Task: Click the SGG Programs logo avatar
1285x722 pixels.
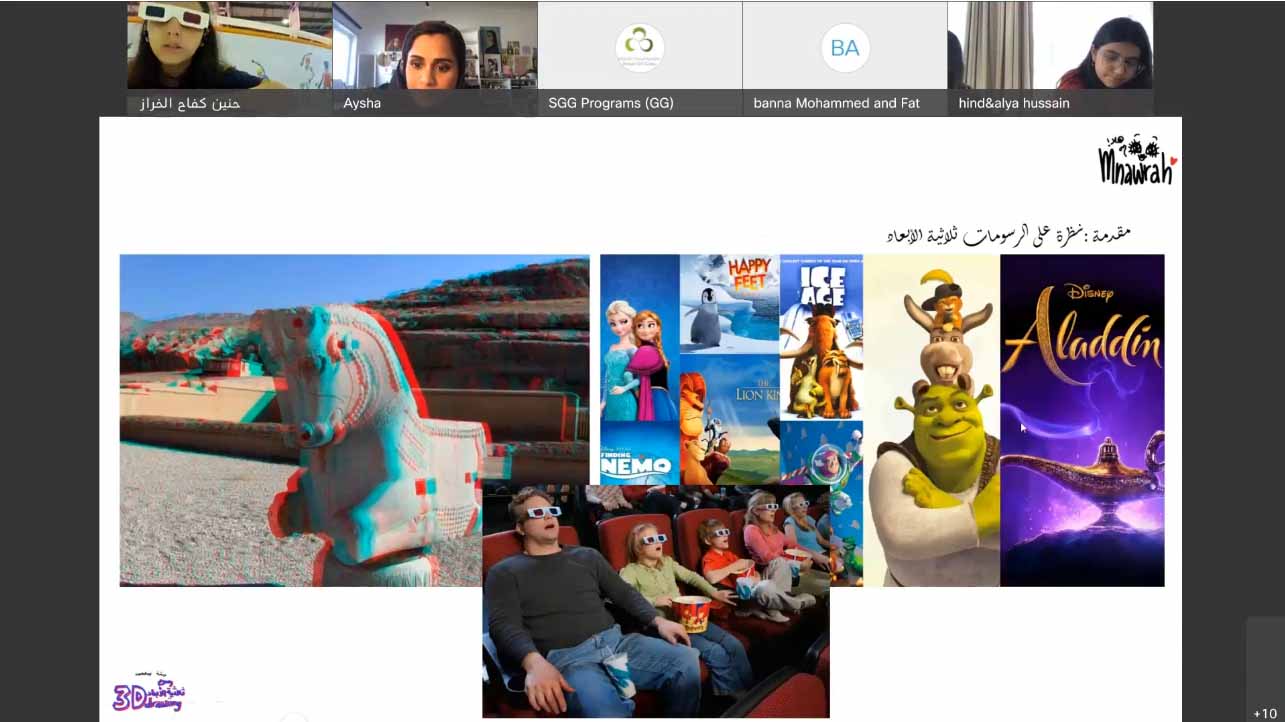Action: click(639, 47)
